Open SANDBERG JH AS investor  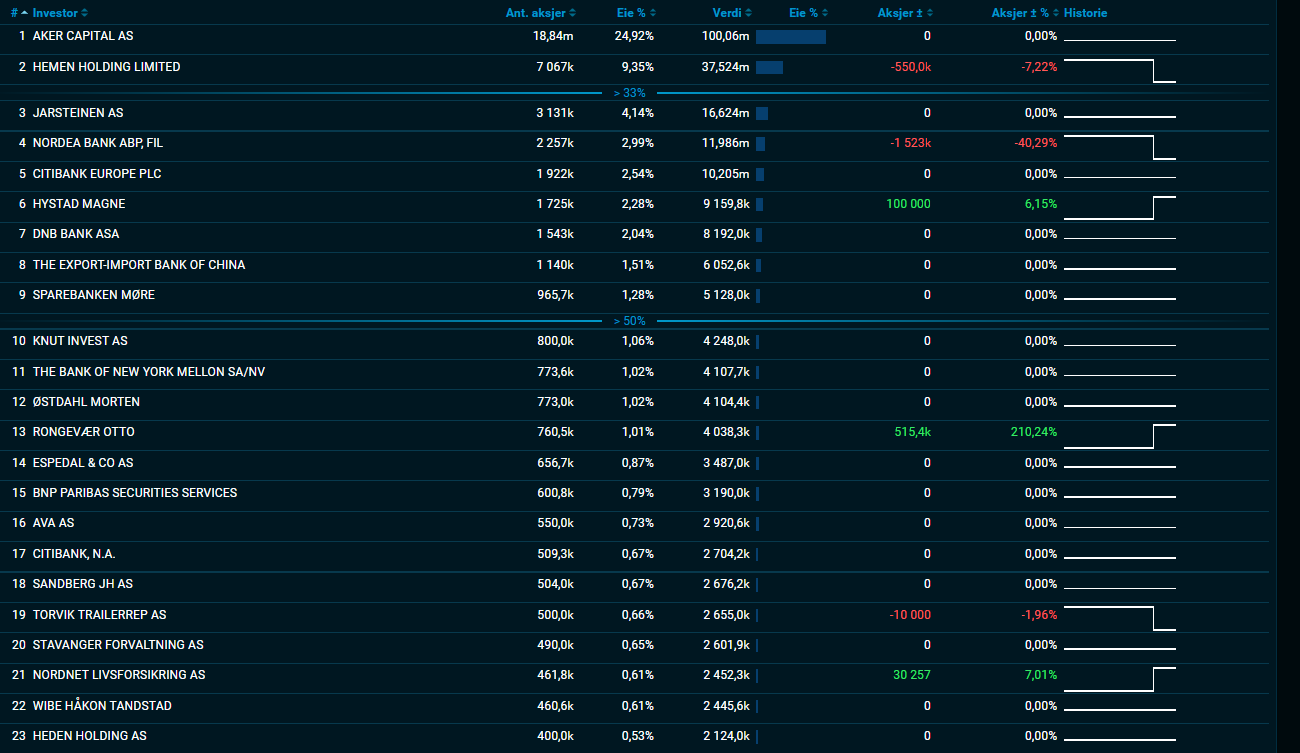(83, 584)
